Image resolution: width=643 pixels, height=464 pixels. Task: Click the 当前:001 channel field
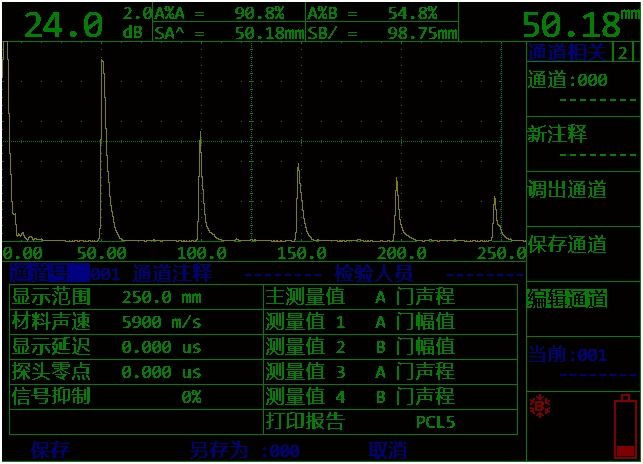click(x=567, y=355)
